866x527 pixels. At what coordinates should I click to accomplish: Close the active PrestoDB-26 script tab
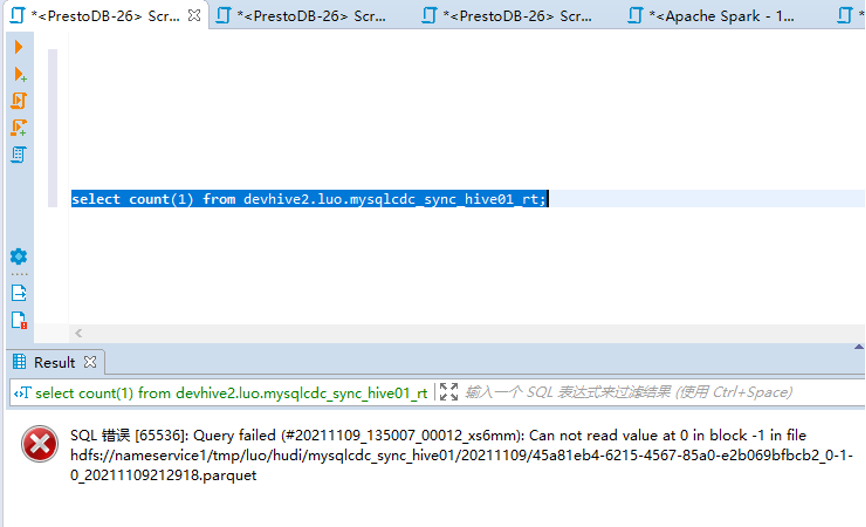(194, 15)
